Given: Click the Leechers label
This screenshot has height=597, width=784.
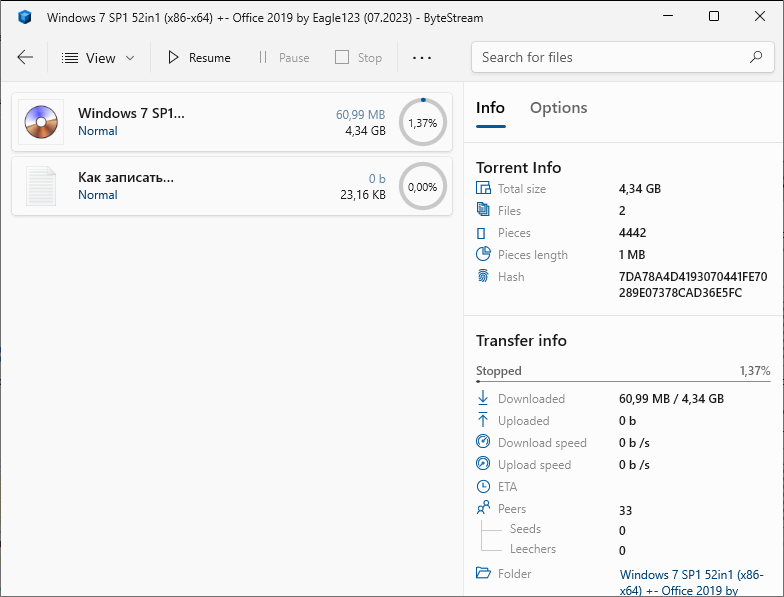Looking at the screenshot, I should coord(532,549).
